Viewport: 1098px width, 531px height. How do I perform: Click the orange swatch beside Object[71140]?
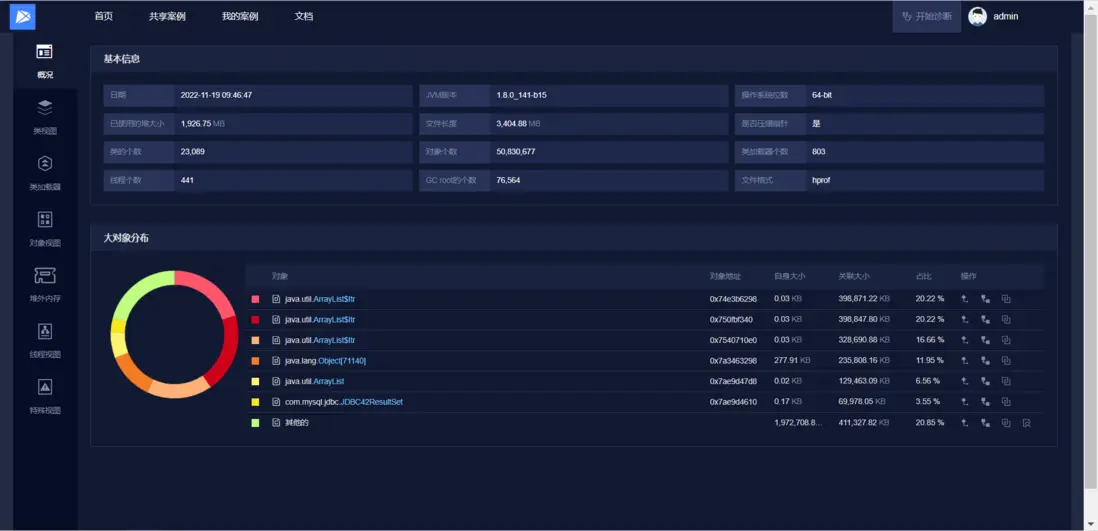pyautogui.click(x=256, y=361)
